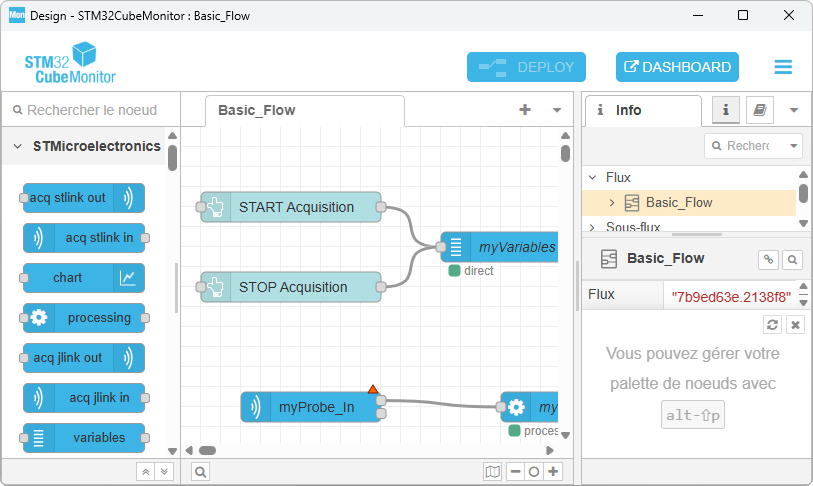Open the Help book icon in sidebar
Viewport: 813px width, 486px height.
pyautogui.click(x=760, y=110)
